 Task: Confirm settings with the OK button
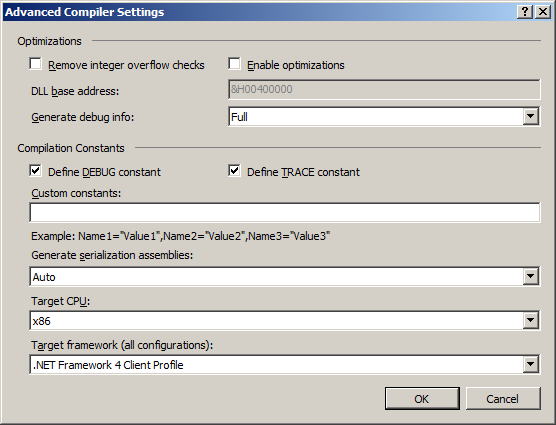tap(422, 399)
